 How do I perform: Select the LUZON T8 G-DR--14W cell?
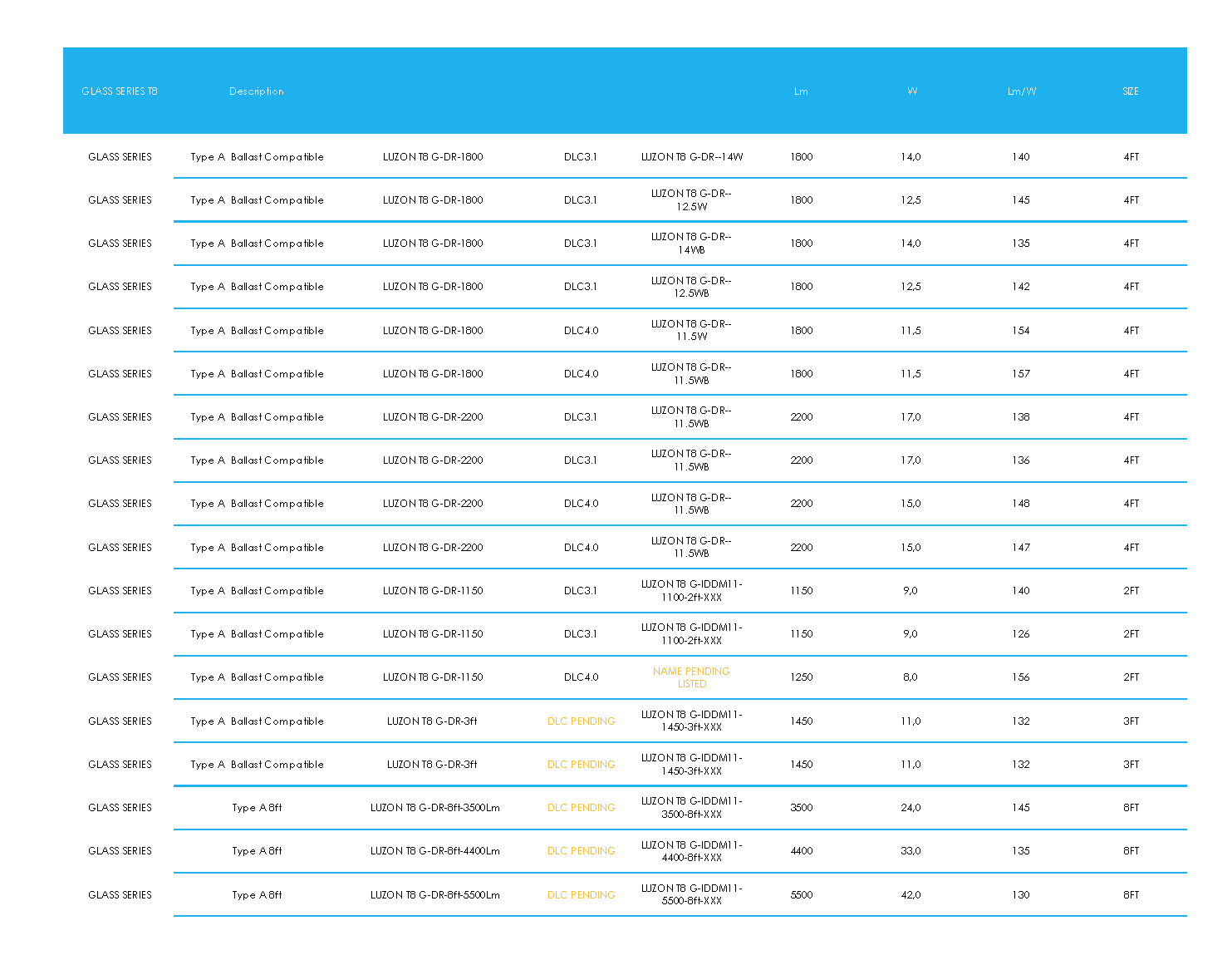691,157
